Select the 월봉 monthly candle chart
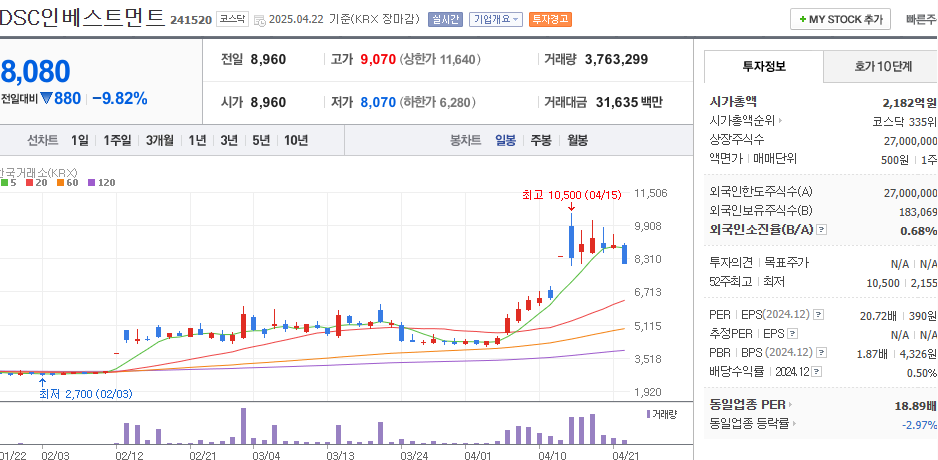 pos(578,141)
